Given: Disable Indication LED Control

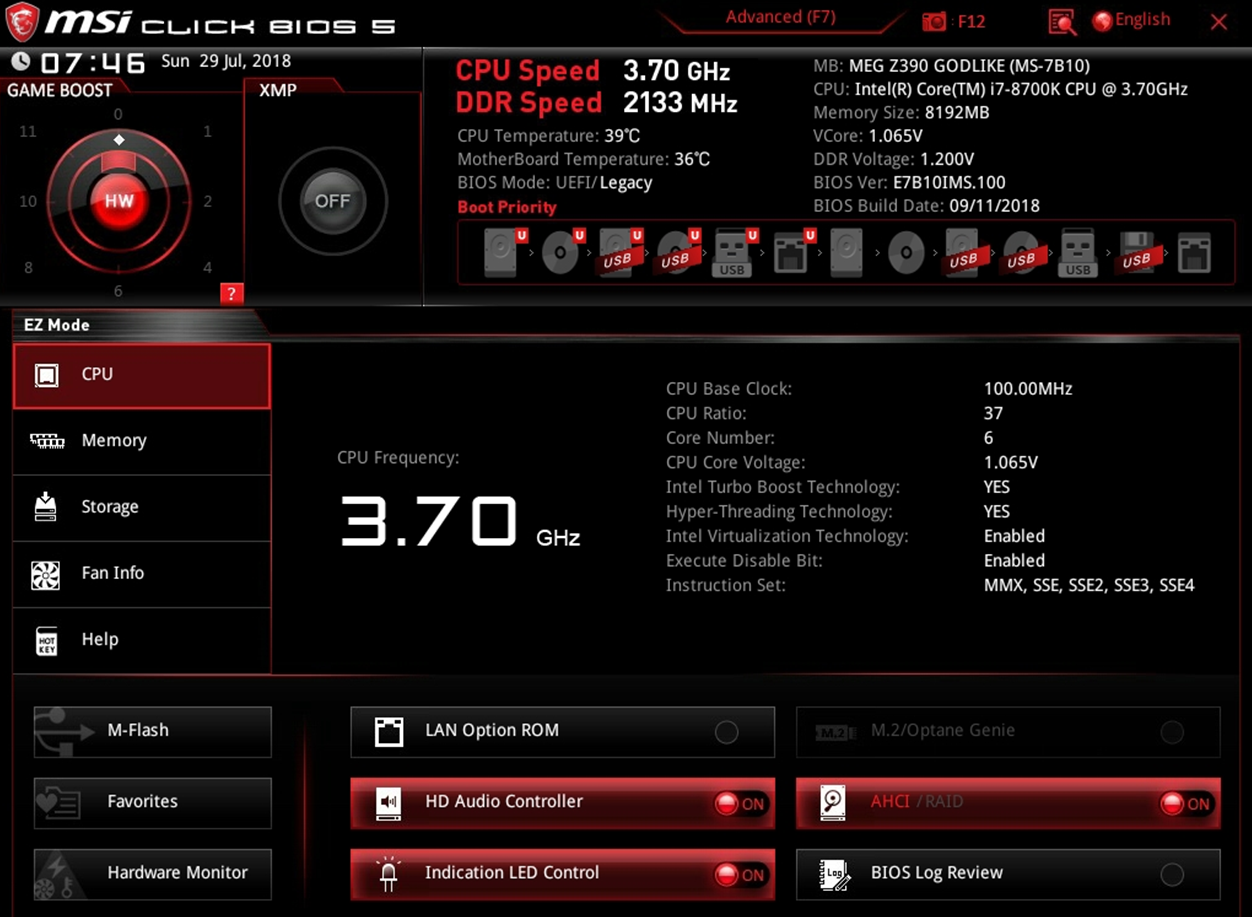Looking at the screenshot, I should tap(562, 873).
